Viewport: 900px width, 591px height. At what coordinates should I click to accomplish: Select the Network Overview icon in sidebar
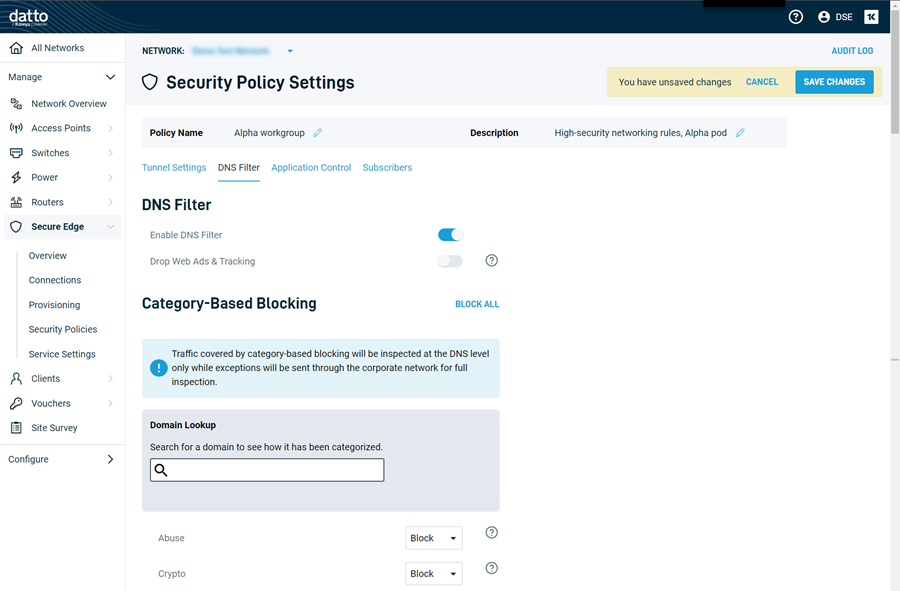click(x=16, y=103)
